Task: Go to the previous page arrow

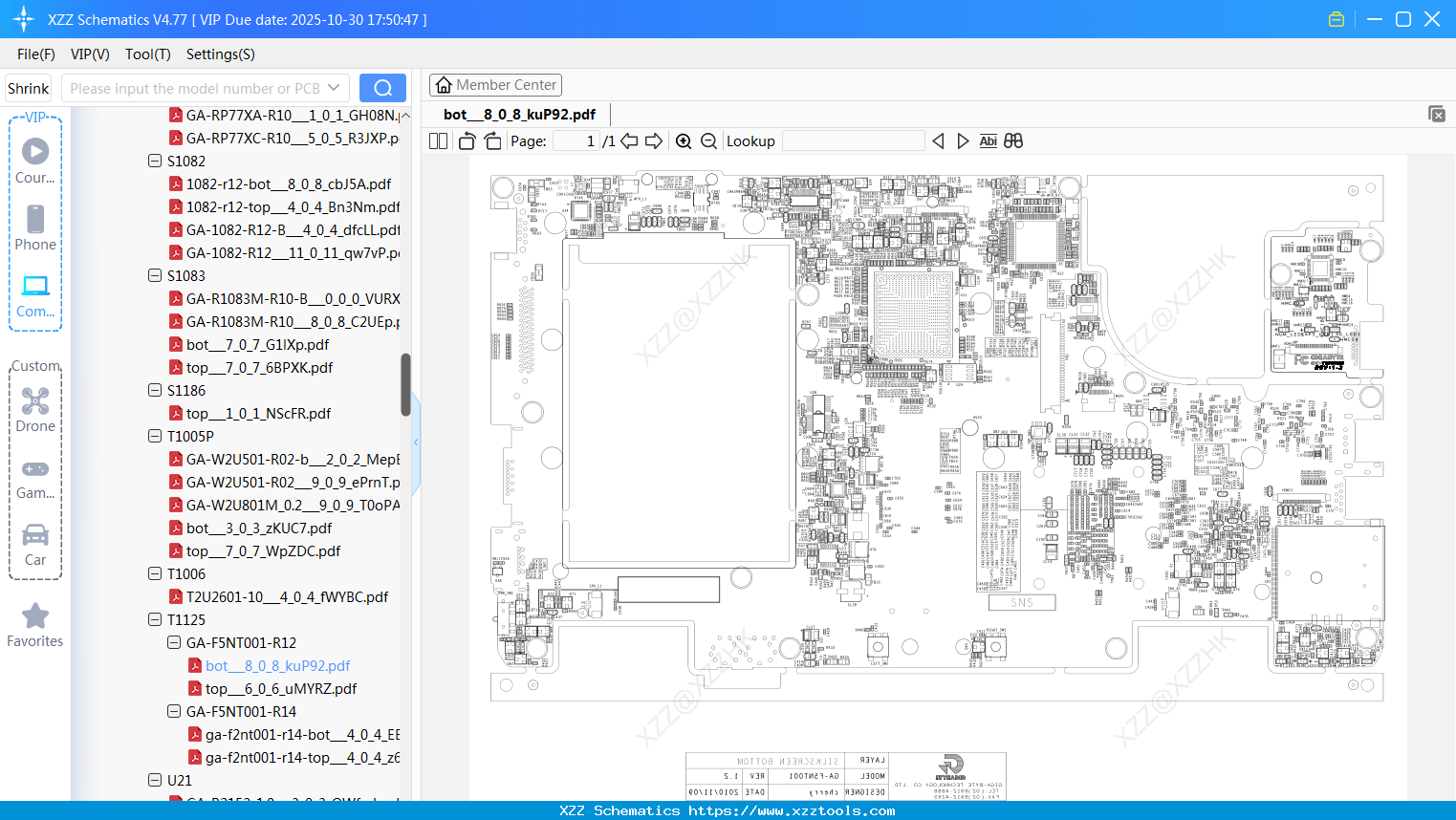Action: [x=629, y=140]
